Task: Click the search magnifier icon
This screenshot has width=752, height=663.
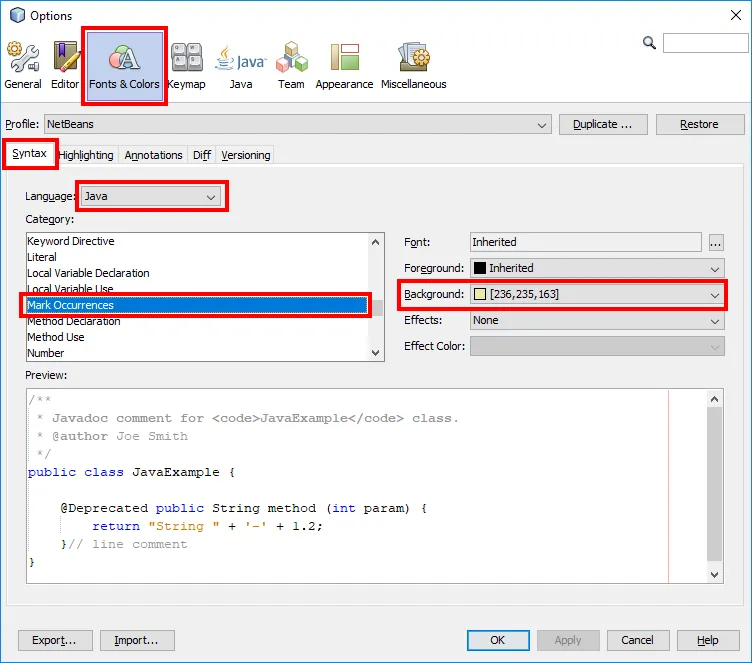Action: tap(649, 43)
